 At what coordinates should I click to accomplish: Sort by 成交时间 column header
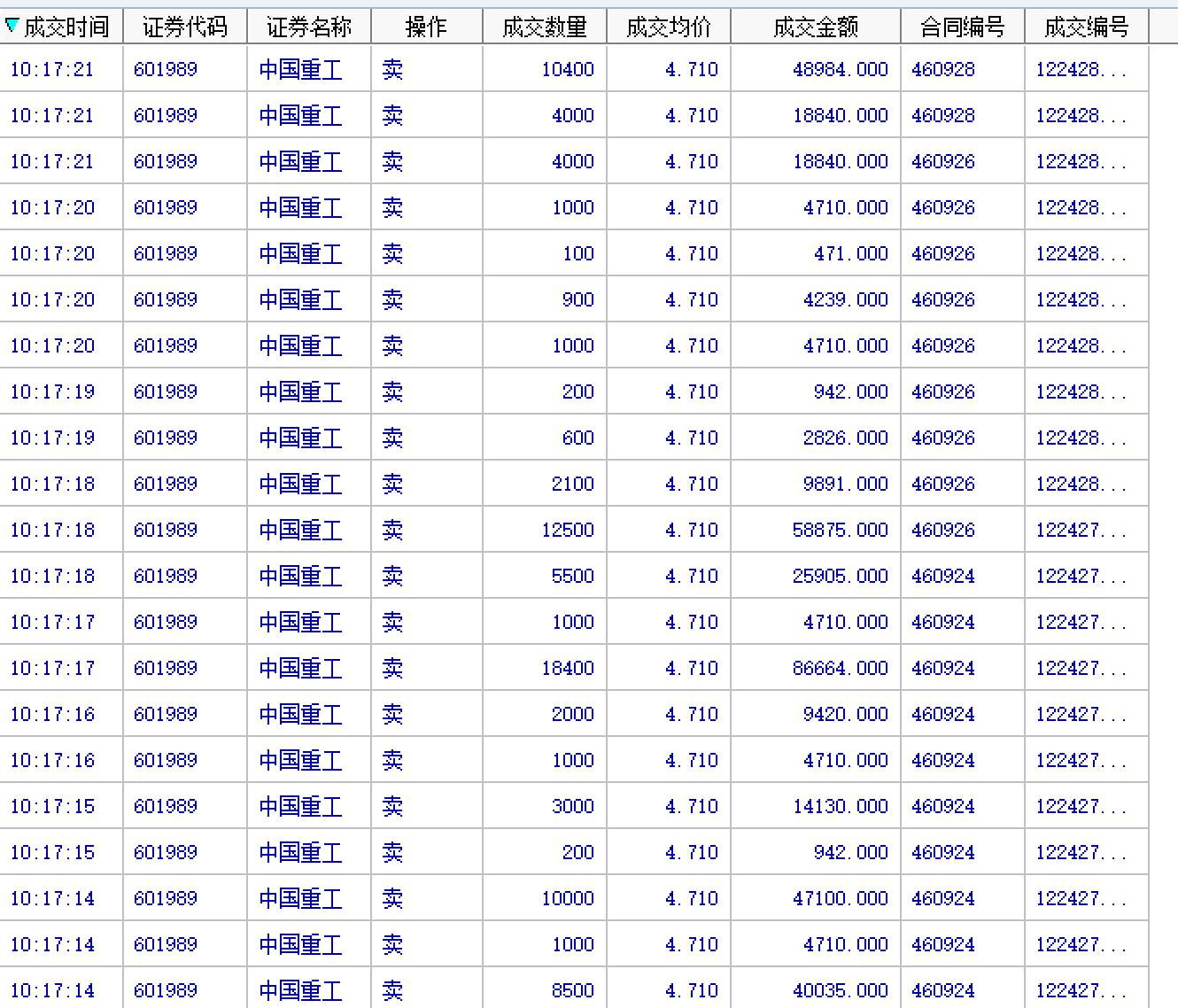coord(61,27)
